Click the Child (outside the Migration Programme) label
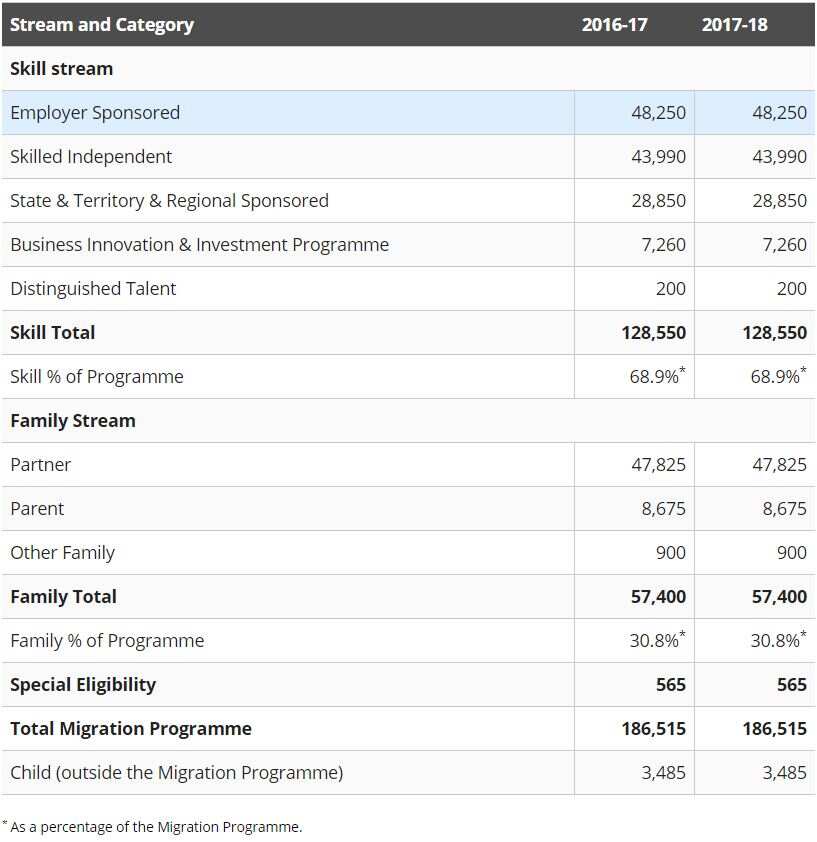This screenshot has height=842, width=817. pos(176,772)
